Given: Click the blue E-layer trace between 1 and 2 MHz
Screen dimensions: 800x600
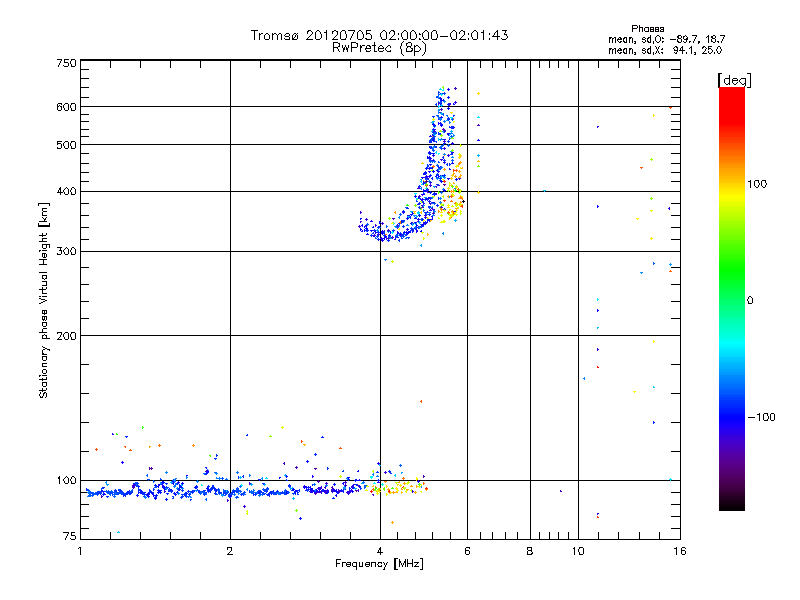Looking at the screenshot, I should tap(158, 492).
